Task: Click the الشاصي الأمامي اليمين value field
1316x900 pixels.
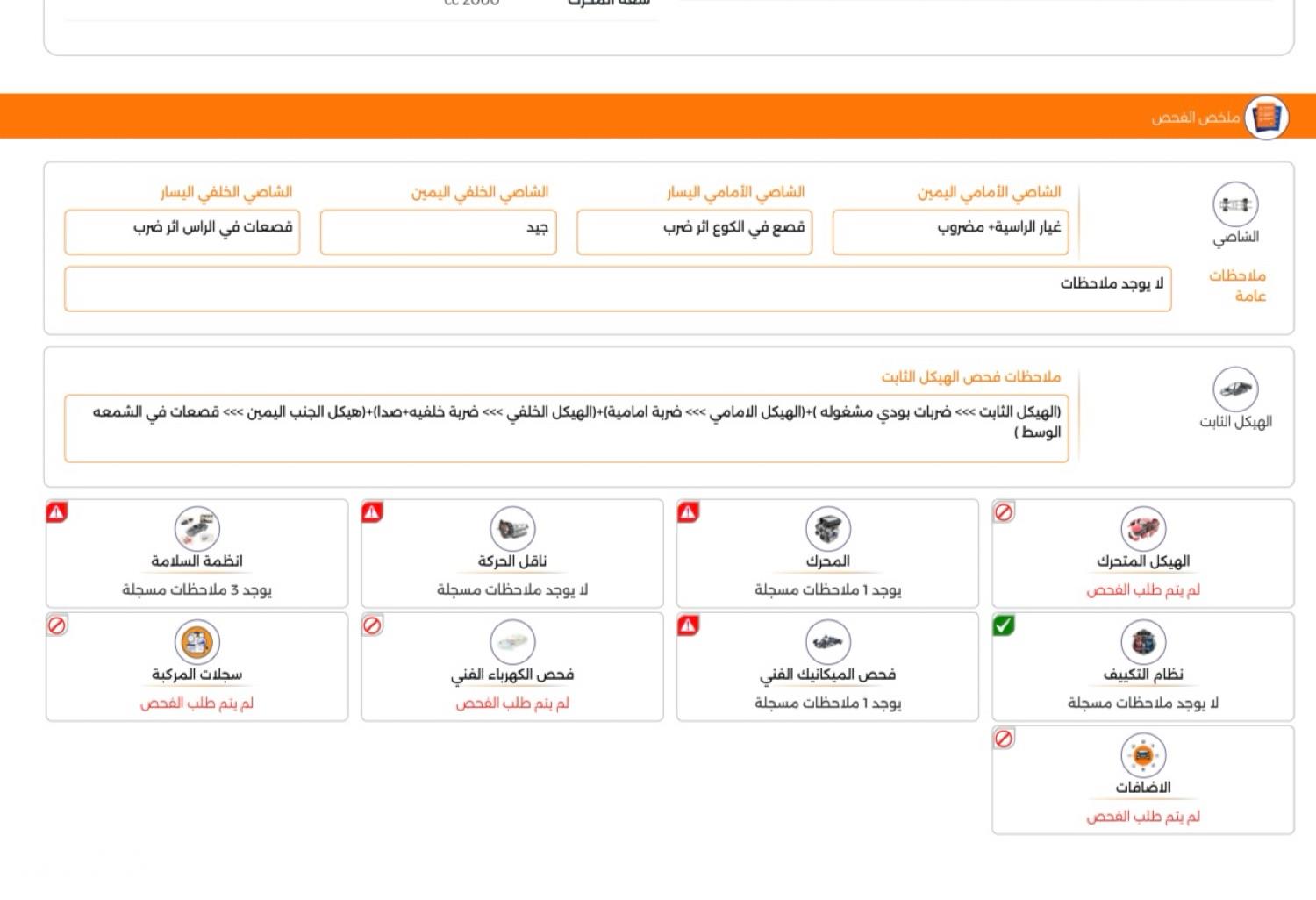Action: (950, 232)
